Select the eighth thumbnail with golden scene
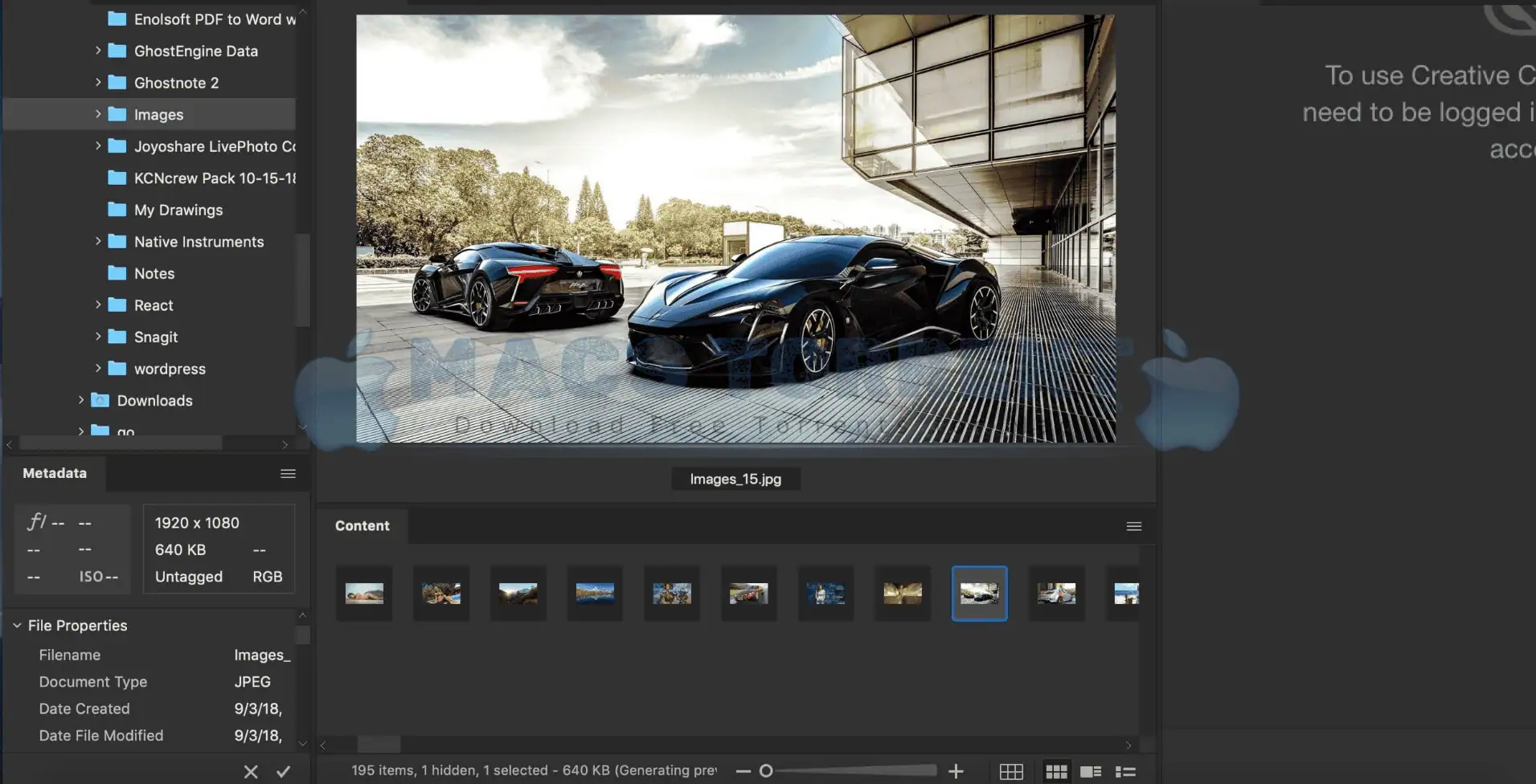This screenshot has width=1536, height=784. click(903, 594)
